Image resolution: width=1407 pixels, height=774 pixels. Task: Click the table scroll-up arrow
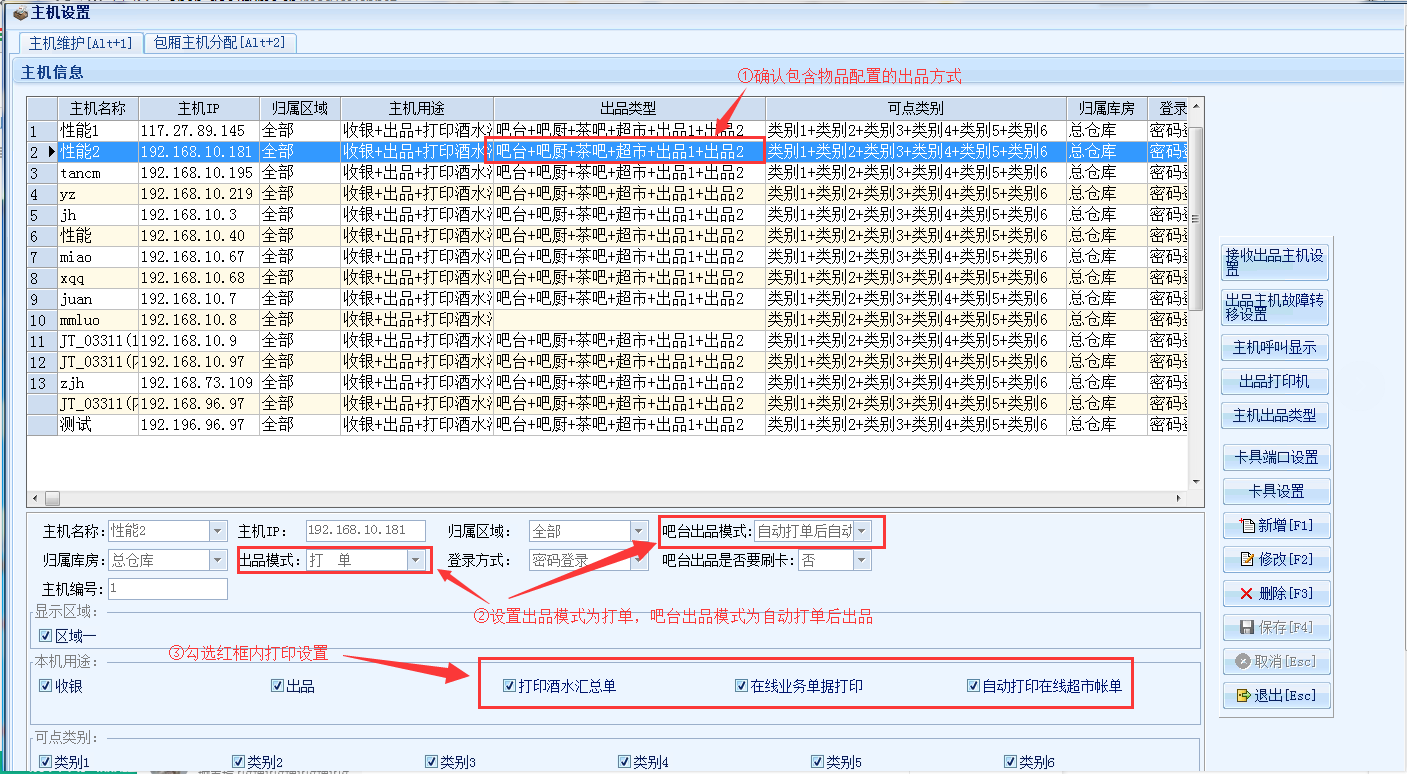click(1197, 104)
